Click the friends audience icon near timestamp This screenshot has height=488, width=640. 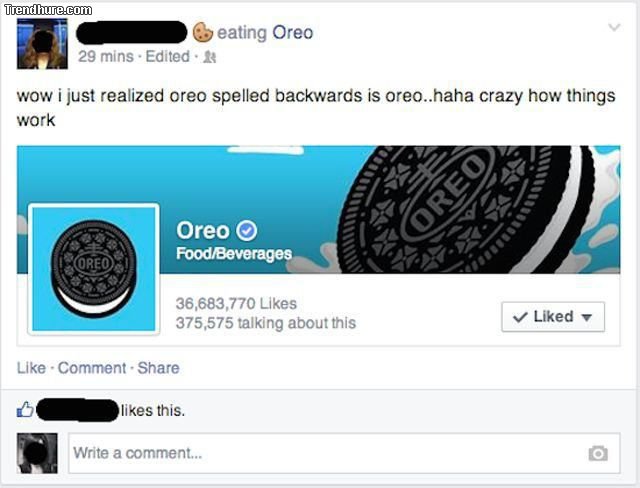pos(211,57)
